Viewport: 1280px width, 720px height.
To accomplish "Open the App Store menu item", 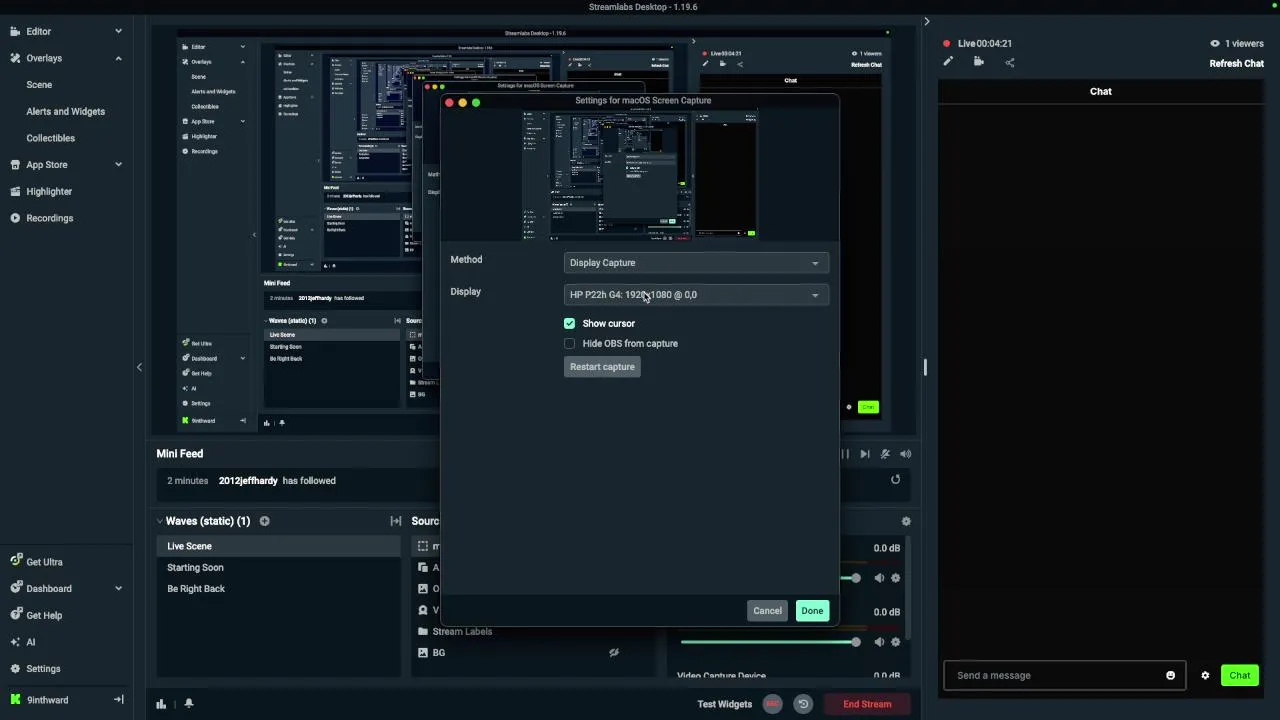I will [46, 164].
